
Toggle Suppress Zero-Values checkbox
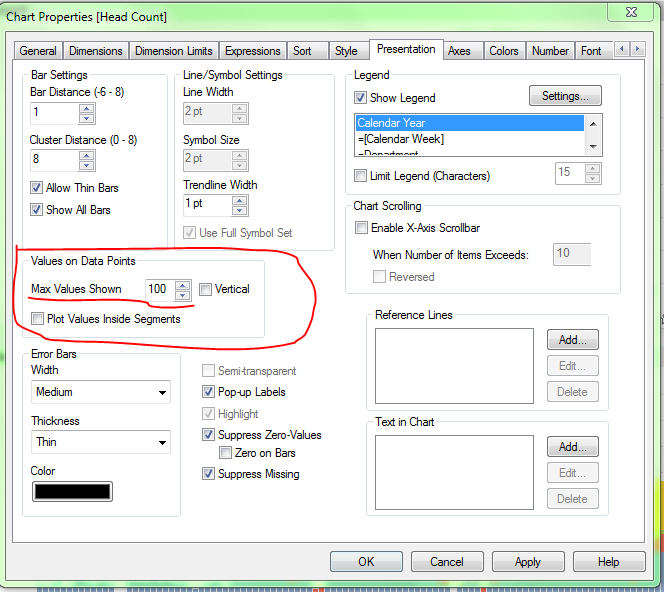pos(208,434)
